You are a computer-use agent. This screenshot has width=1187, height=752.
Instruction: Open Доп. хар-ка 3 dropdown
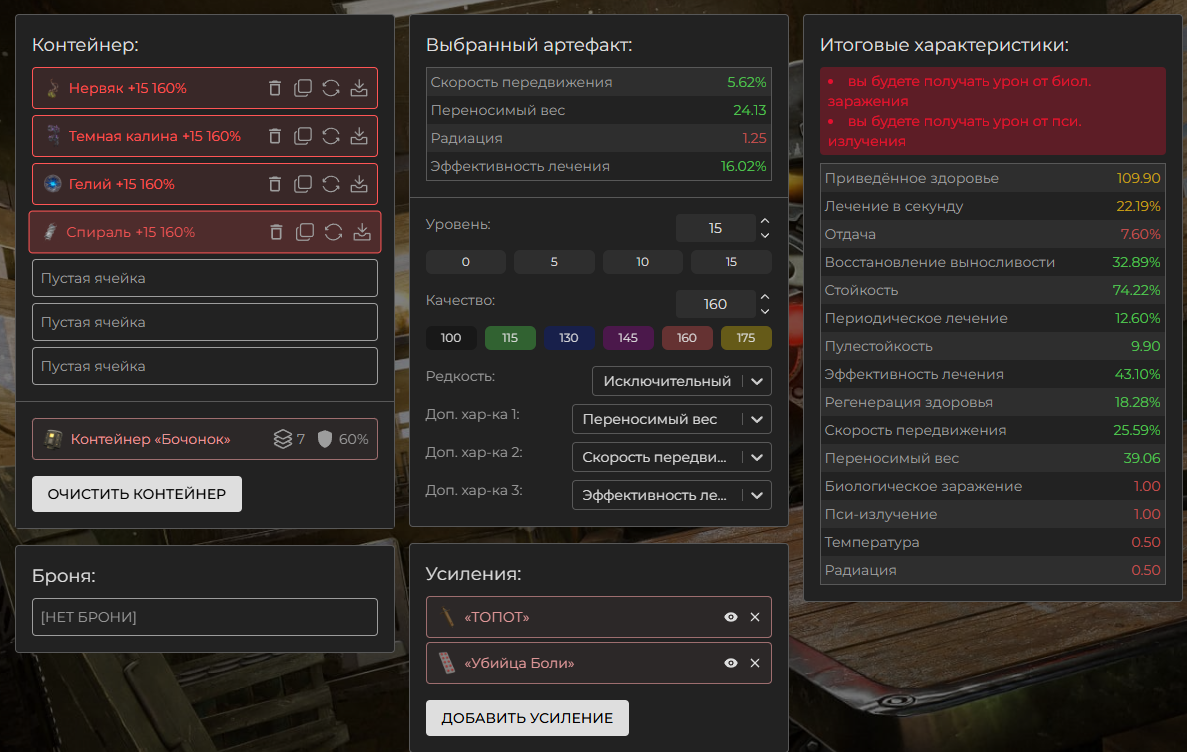pyautogui.click(x=671, y=495)
